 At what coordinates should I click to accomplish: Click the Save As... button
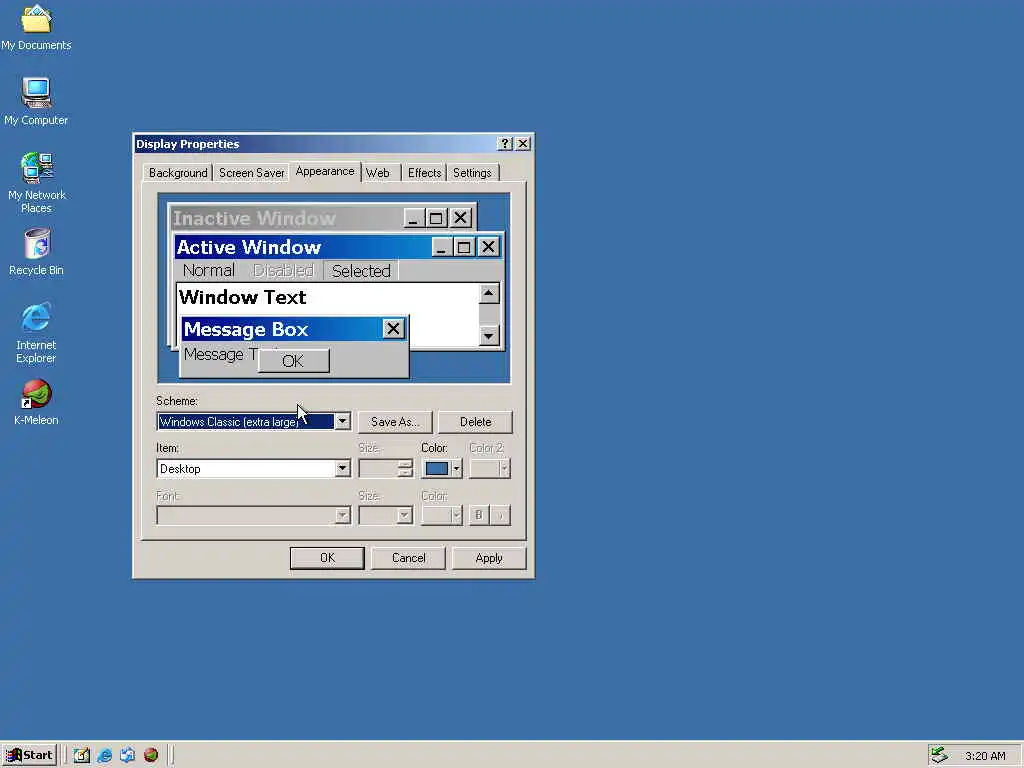click(395, 422)
